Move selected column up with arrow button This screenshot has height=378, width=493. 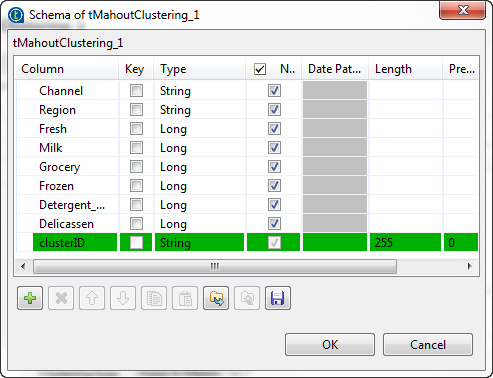tap(92, 298)
